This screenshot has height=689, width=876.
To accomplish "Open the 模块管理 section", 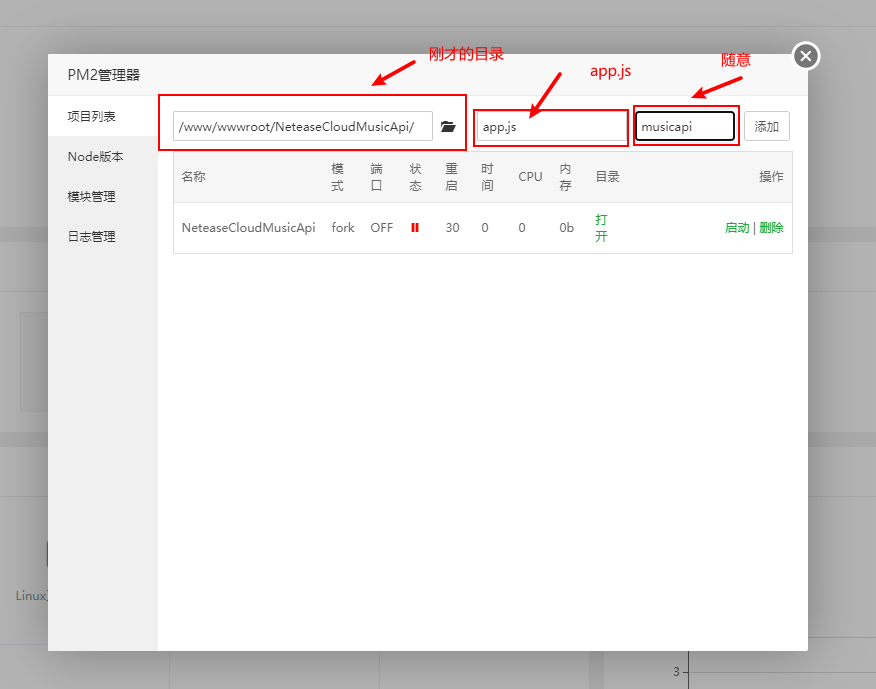I will tap(90, 196).
